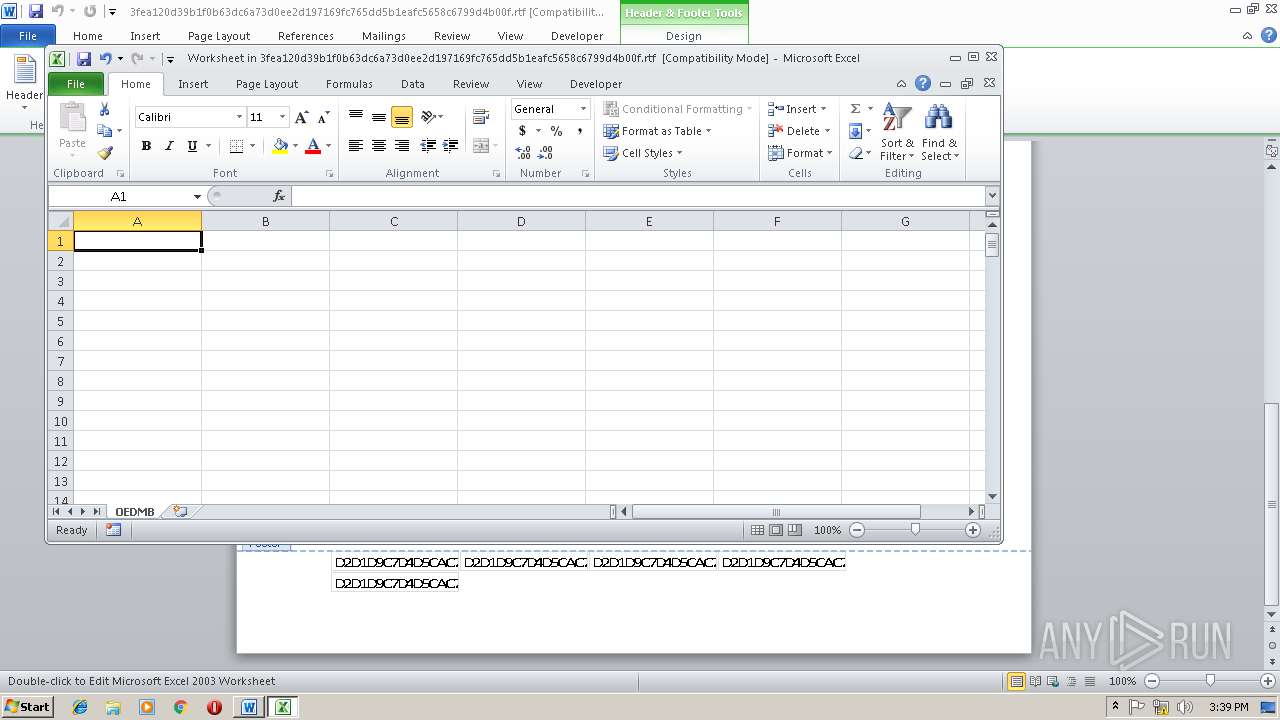Apply borders using the Borders icon

(x=236, y=146)
